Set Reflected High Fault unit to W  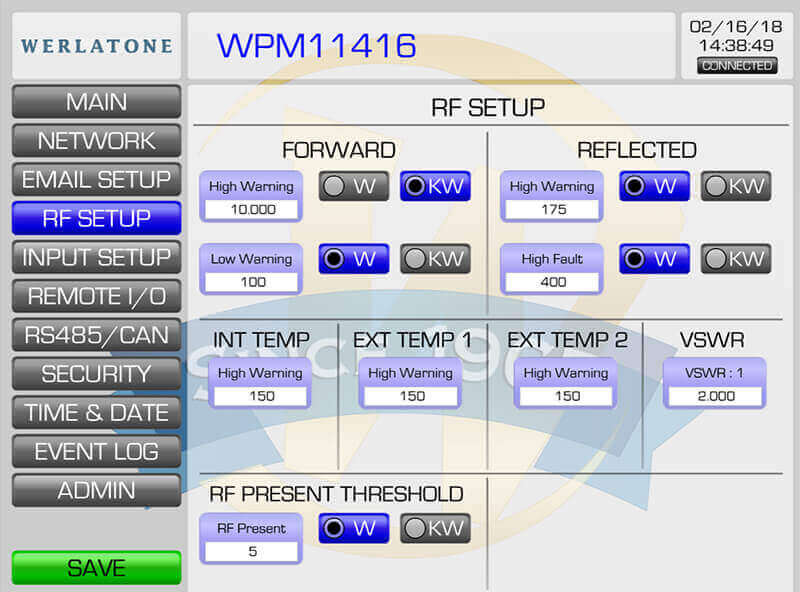[655, 259]
